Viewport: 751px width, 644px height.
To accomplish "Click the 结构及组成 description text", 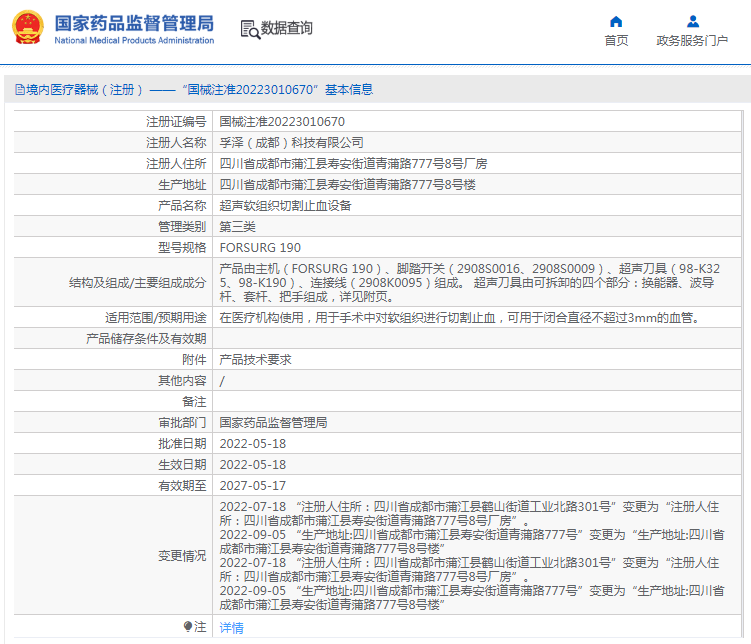I will point(469,282).
